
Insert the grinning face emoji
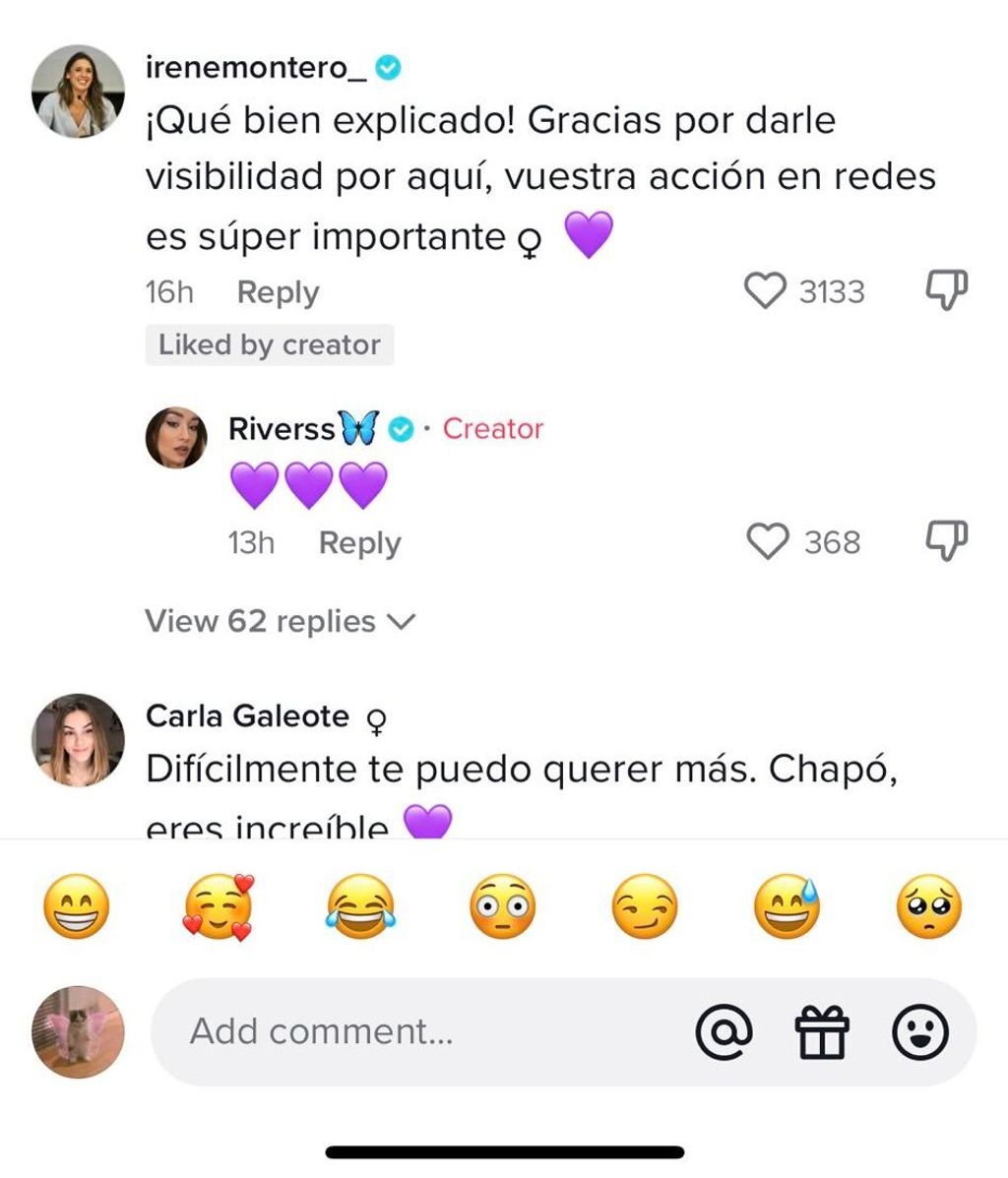pyautogui.click(x=77, y=905)
